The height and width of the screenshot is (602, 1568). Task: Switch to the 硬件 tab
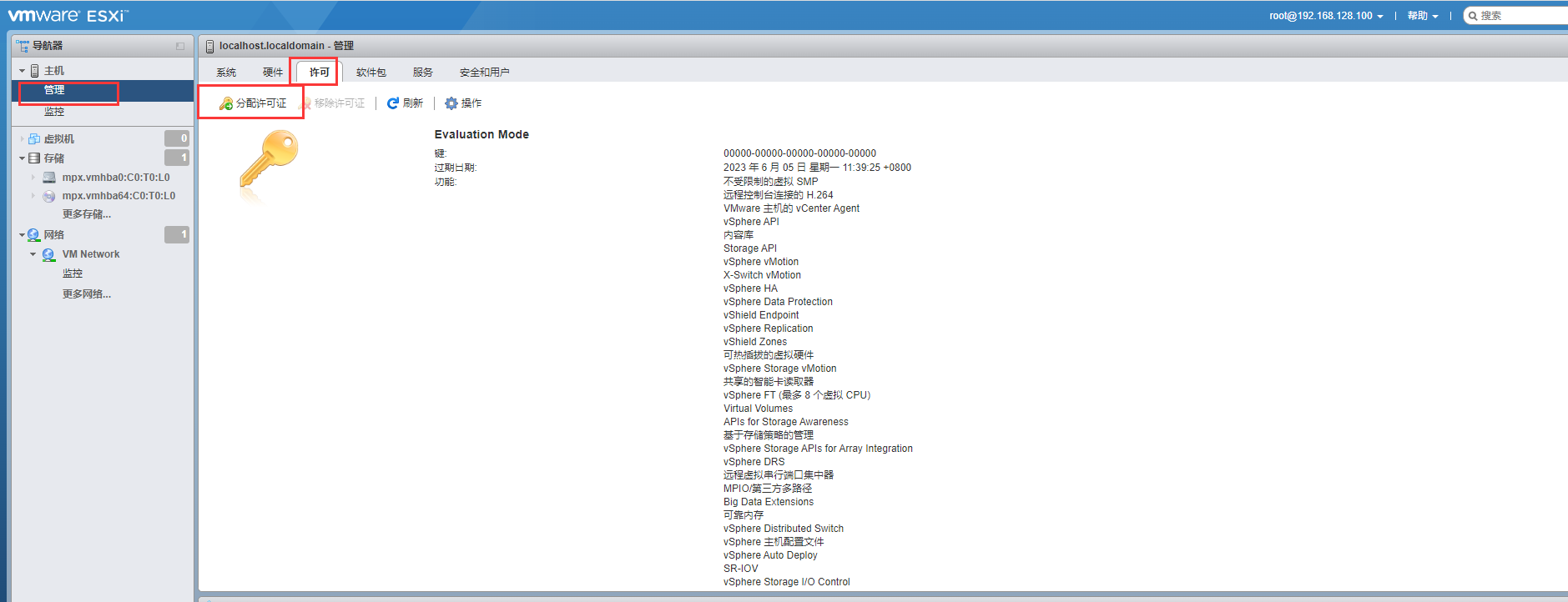pyautogui.click(x=273, y=73)
